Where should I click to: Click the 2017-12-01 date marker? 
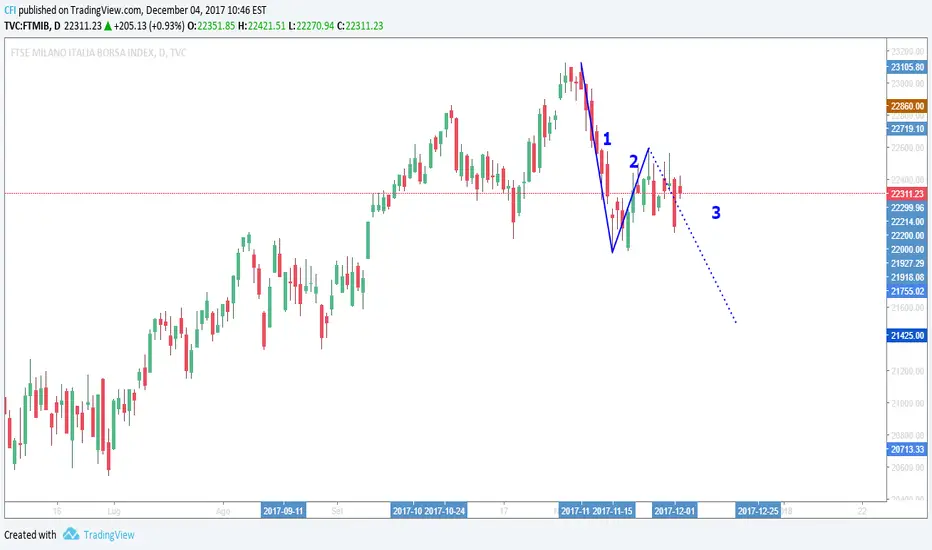click(675, 511)
